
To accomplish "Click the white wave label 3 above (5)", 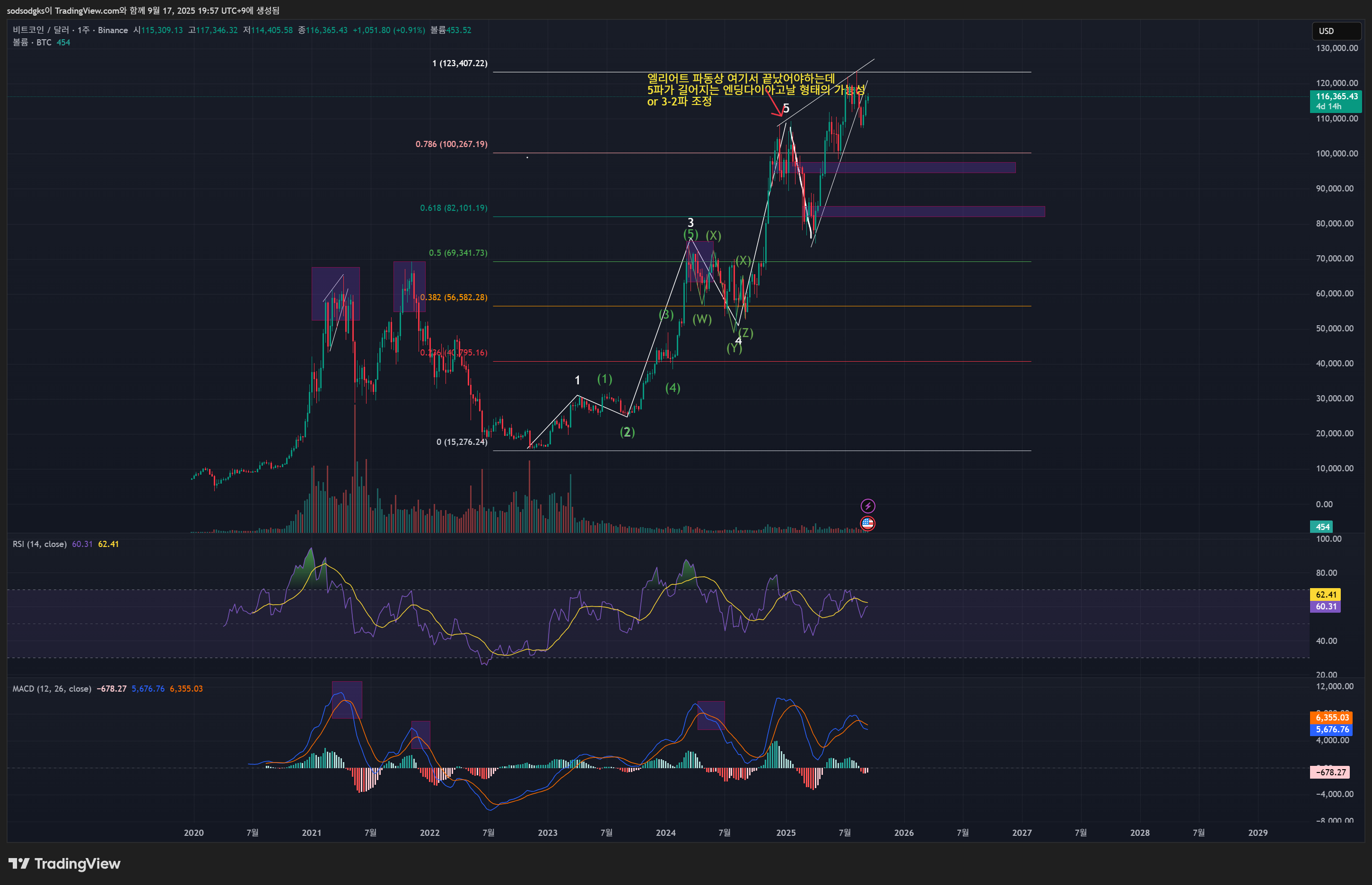I will (x=690, y=222).
